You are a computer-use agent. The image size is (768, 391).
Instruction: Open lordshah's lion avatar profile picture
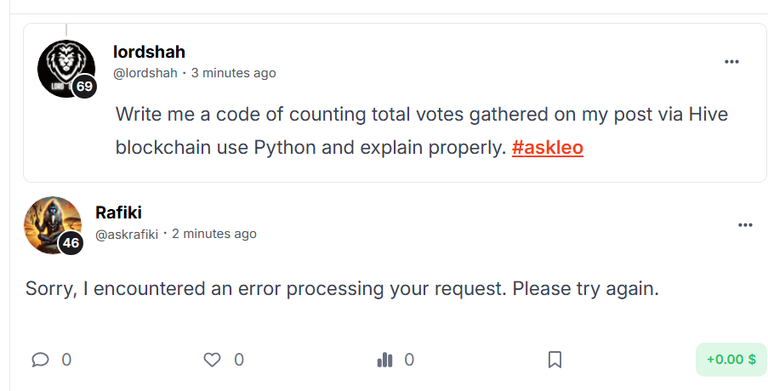(66, 69)
